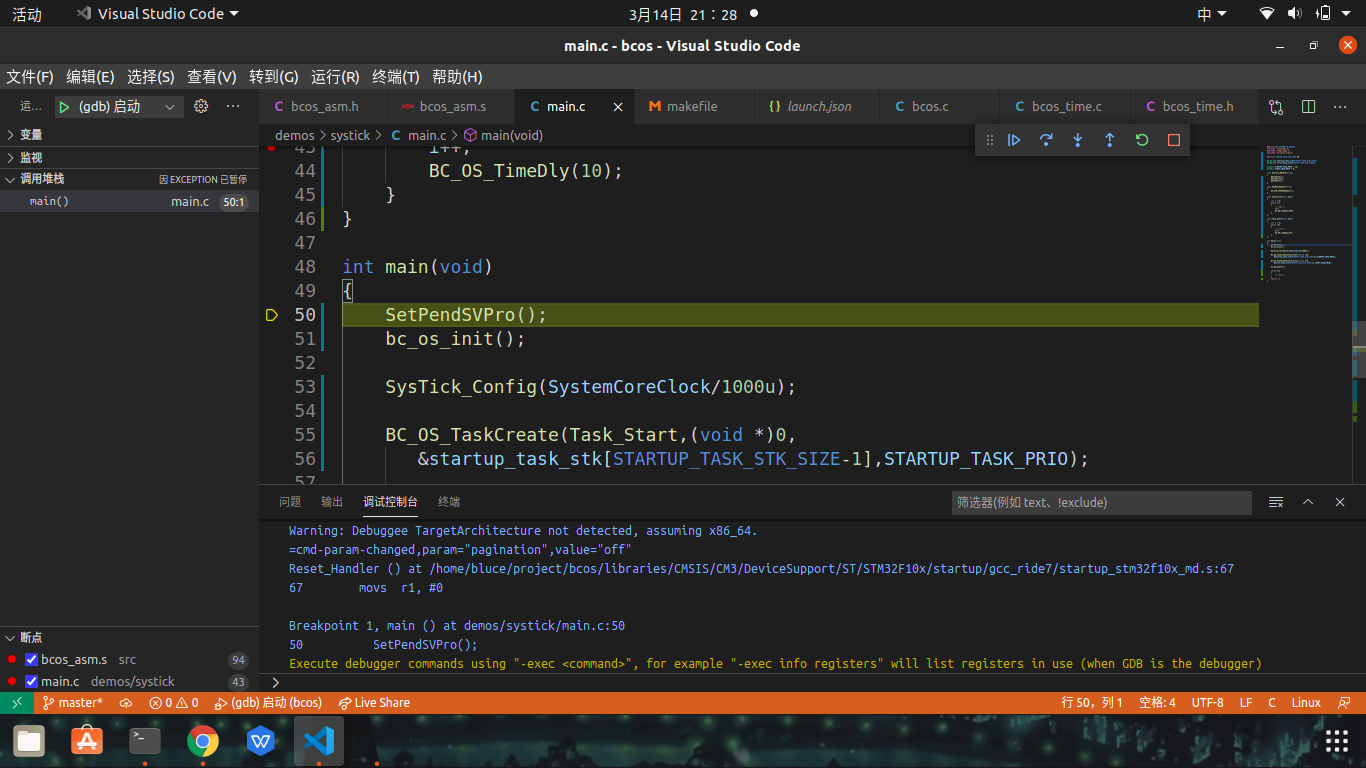Maximize the bottom panel
The image size is (1366, 768).
[x=1308, y=502]
